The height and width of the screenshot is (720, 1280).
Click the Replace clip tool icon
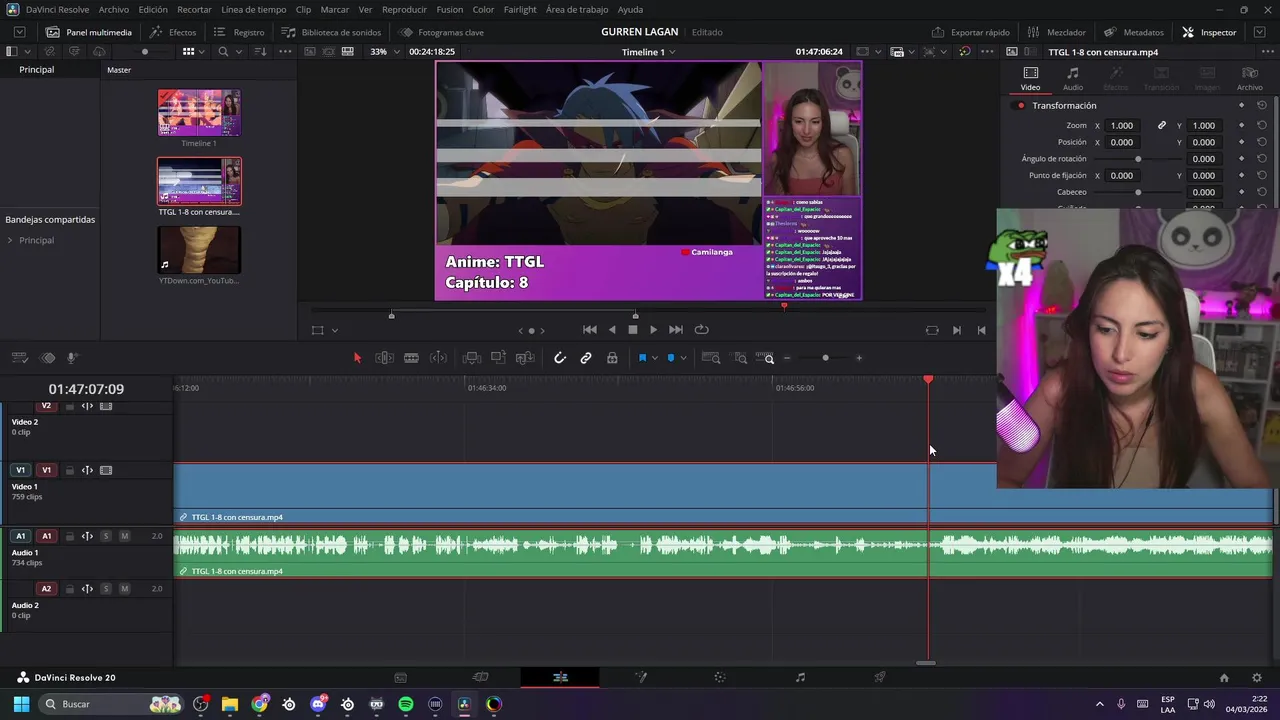coord(524,358)
